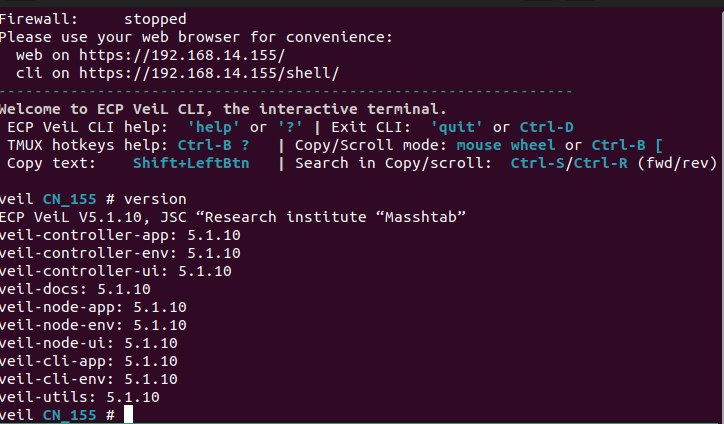Click the 'help' command text
Viewport: 724px width, 424px height.
[x=213, y=127]
